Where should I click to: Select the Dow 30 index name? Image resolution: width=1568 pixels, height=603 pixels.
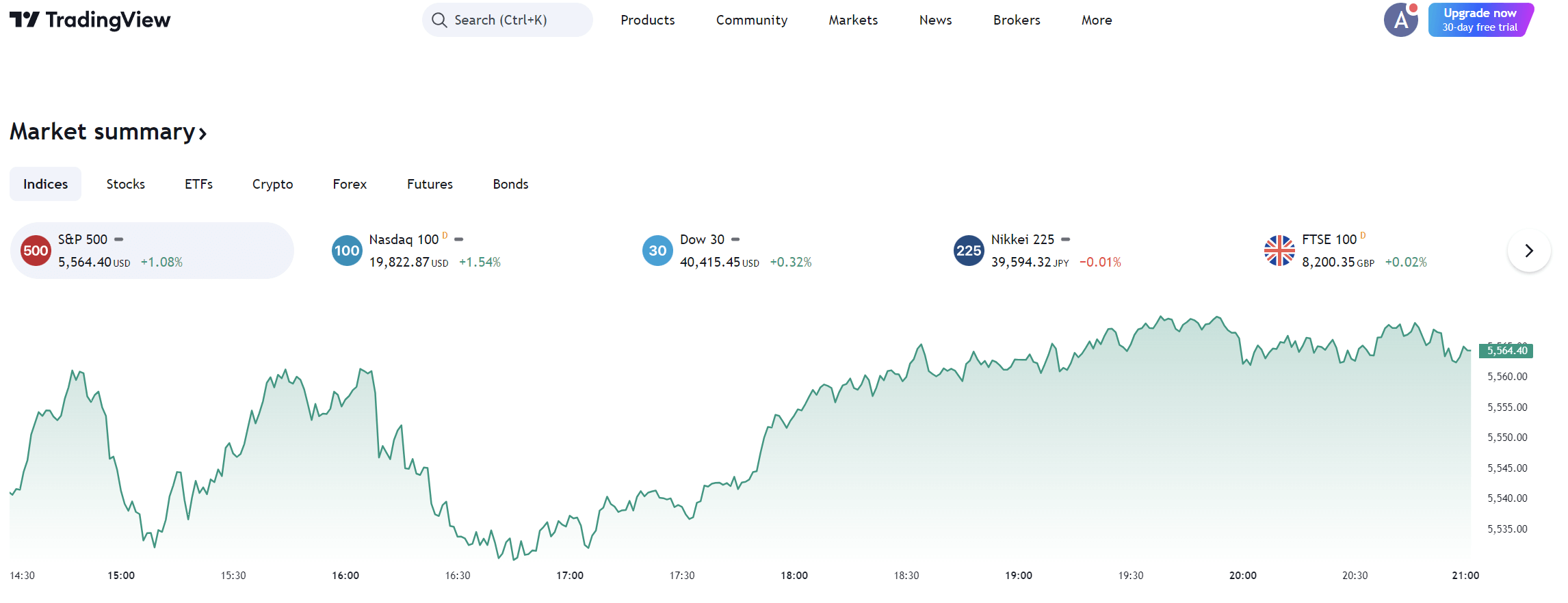pyautogui.click(x=702, y=239)
